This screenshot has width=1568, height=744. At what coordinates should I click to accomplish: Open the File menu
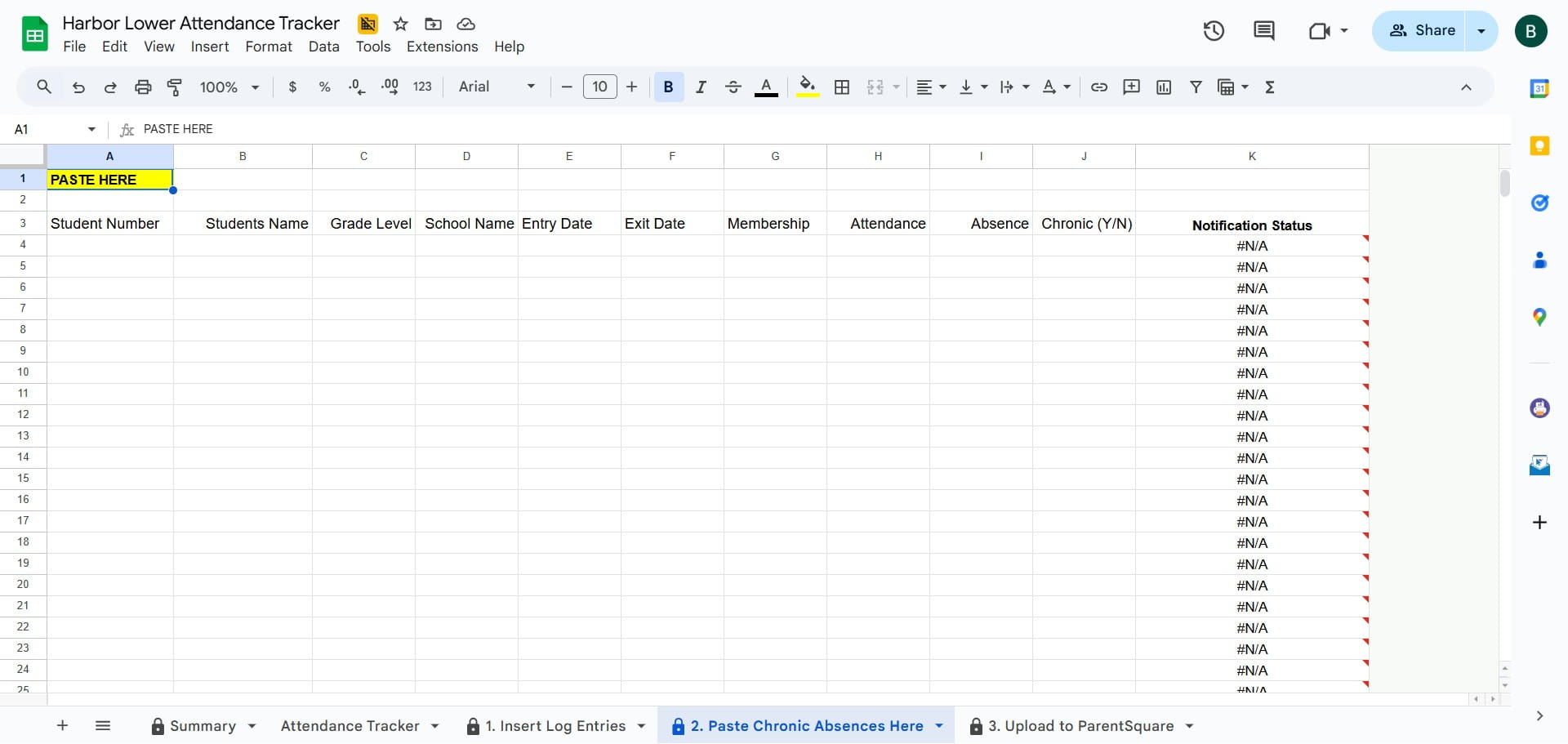pos(74,47)
